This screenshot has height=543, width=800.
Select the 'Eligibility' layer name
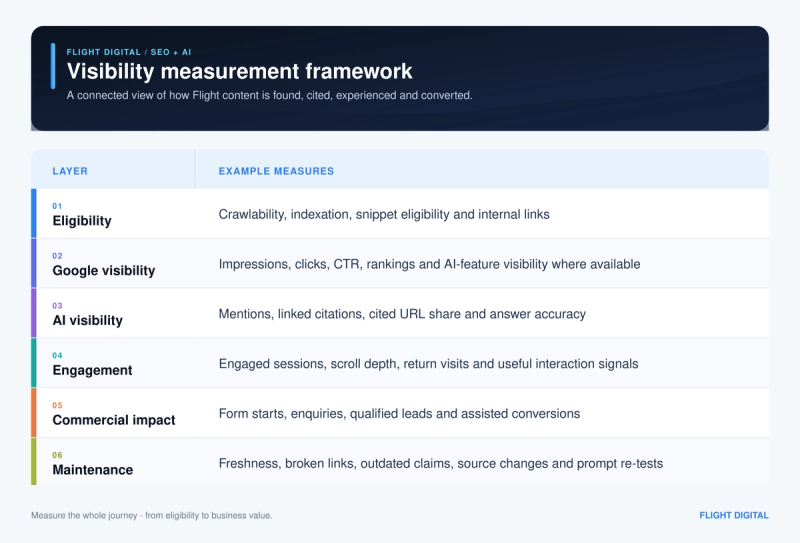(82, 220)
